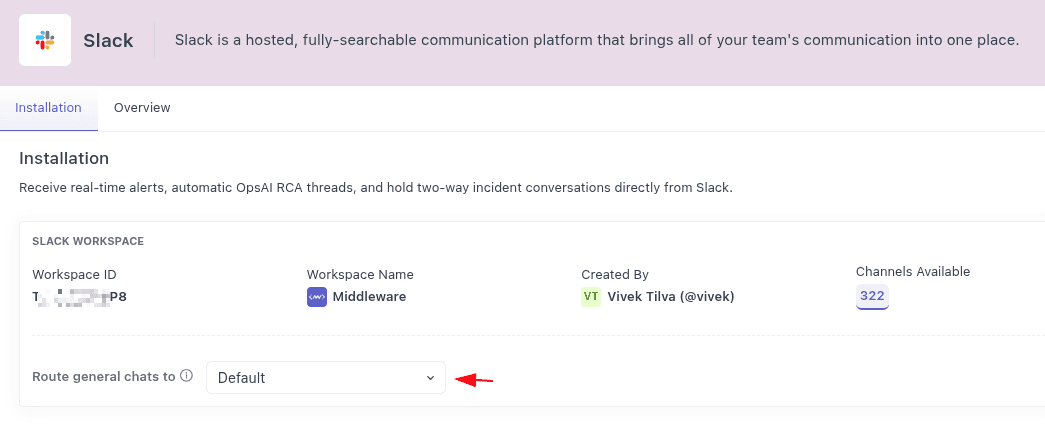Click the Route general chats to label
1045x425 pixels.
(104, 376)
